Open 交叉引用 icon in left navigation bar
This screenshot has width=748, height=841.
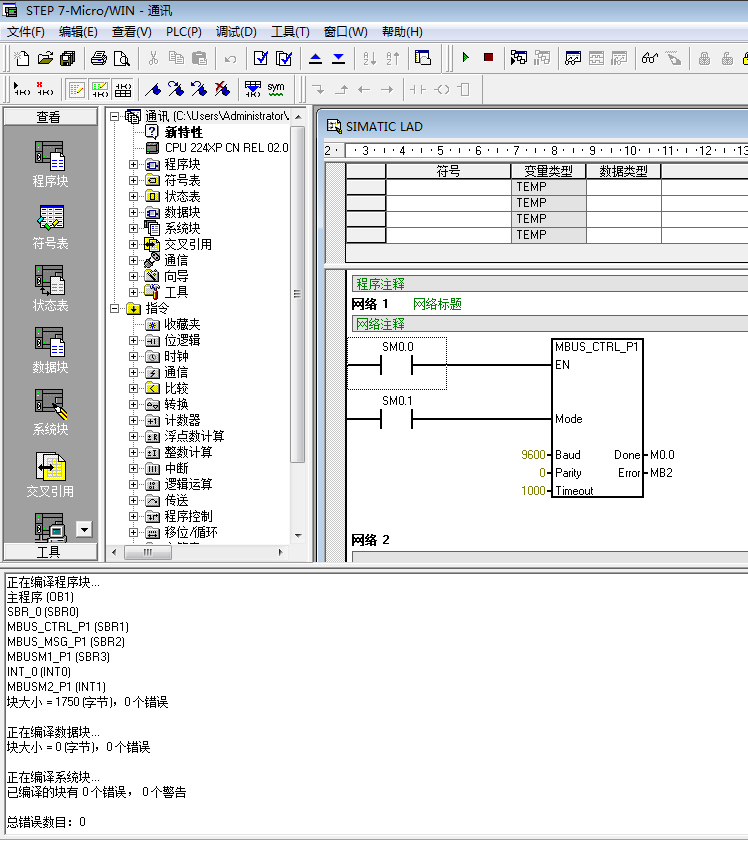tap(50, 474)
